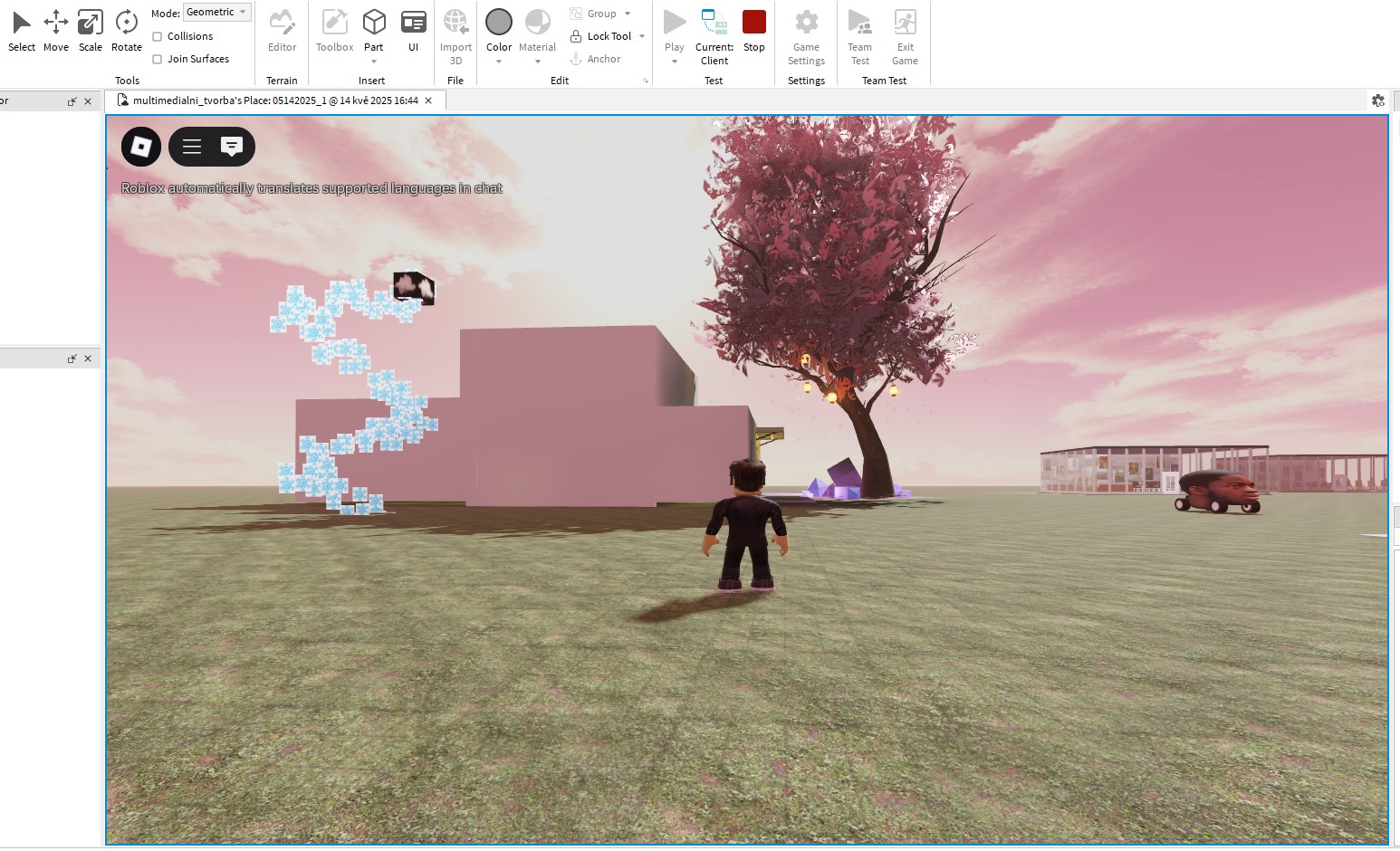1400x851 pixels.
Task: Expand the Lock Tool dropdown arrow
Action: pos(642,36)
